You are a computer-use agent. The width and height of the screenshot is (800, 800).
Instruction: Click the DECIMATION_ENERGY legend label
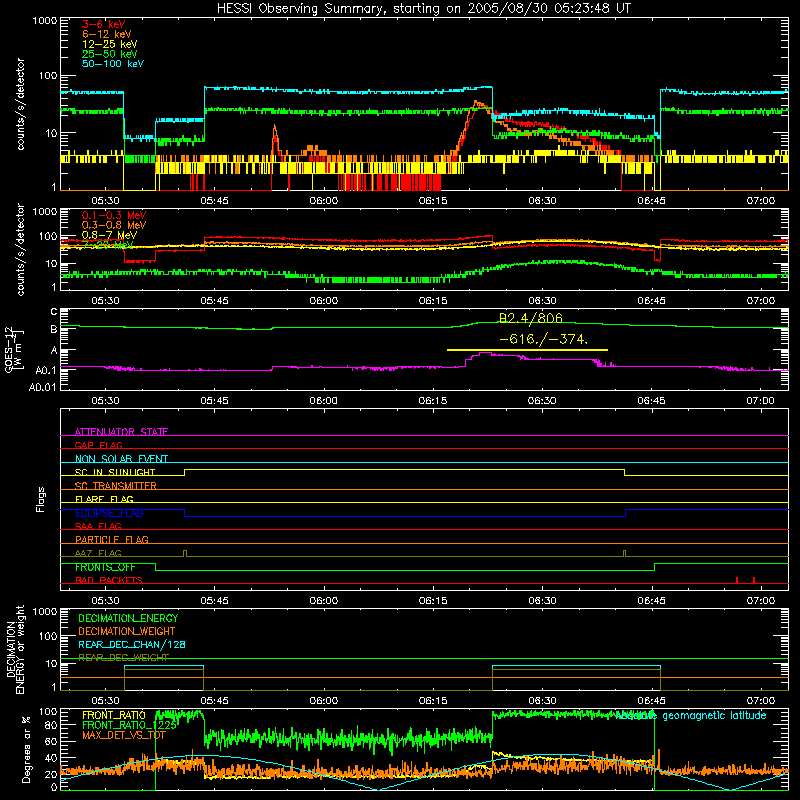(x=128, y=618)
